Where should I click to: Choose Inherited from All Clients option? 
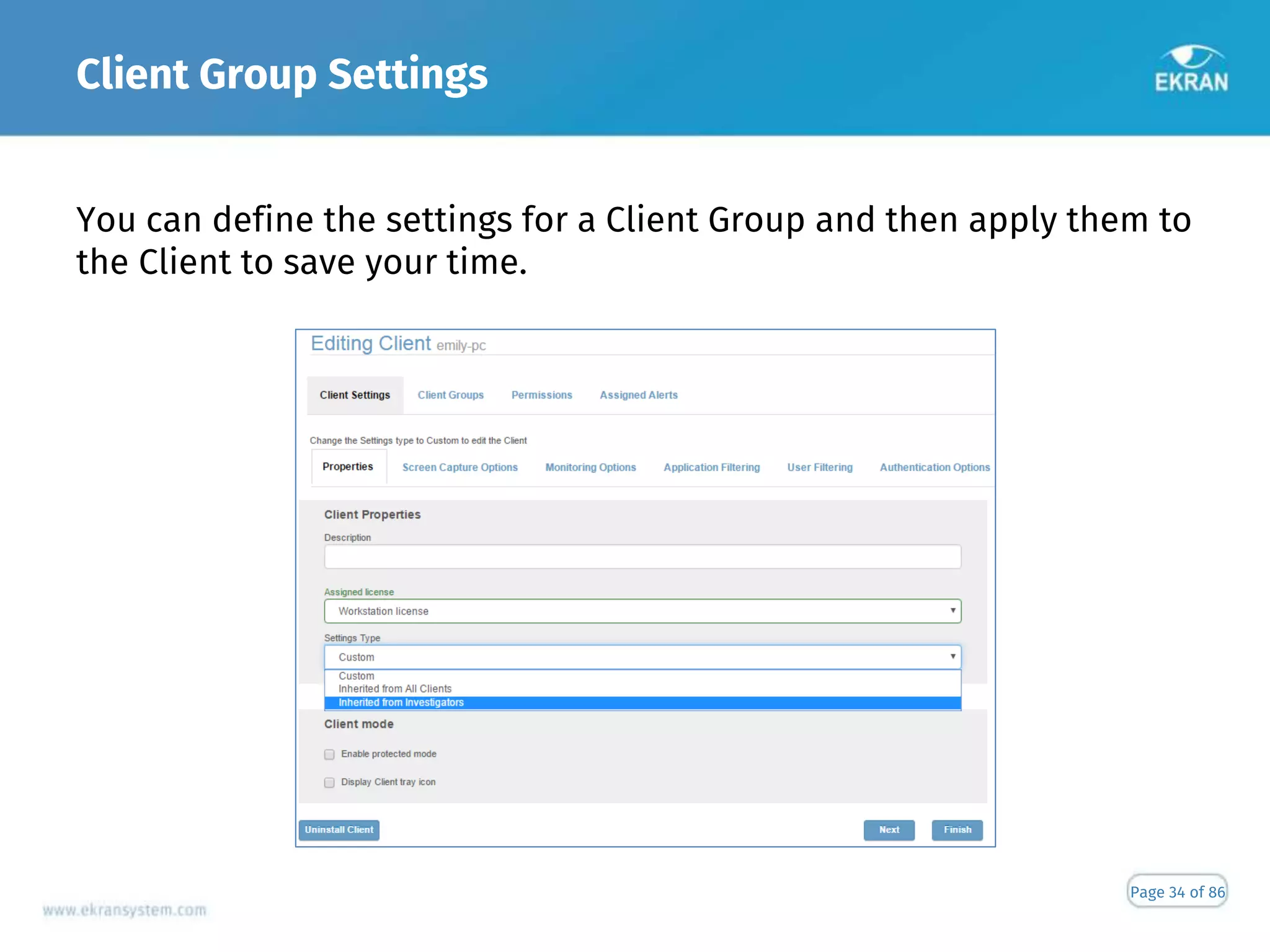click(x=642, y=689)
